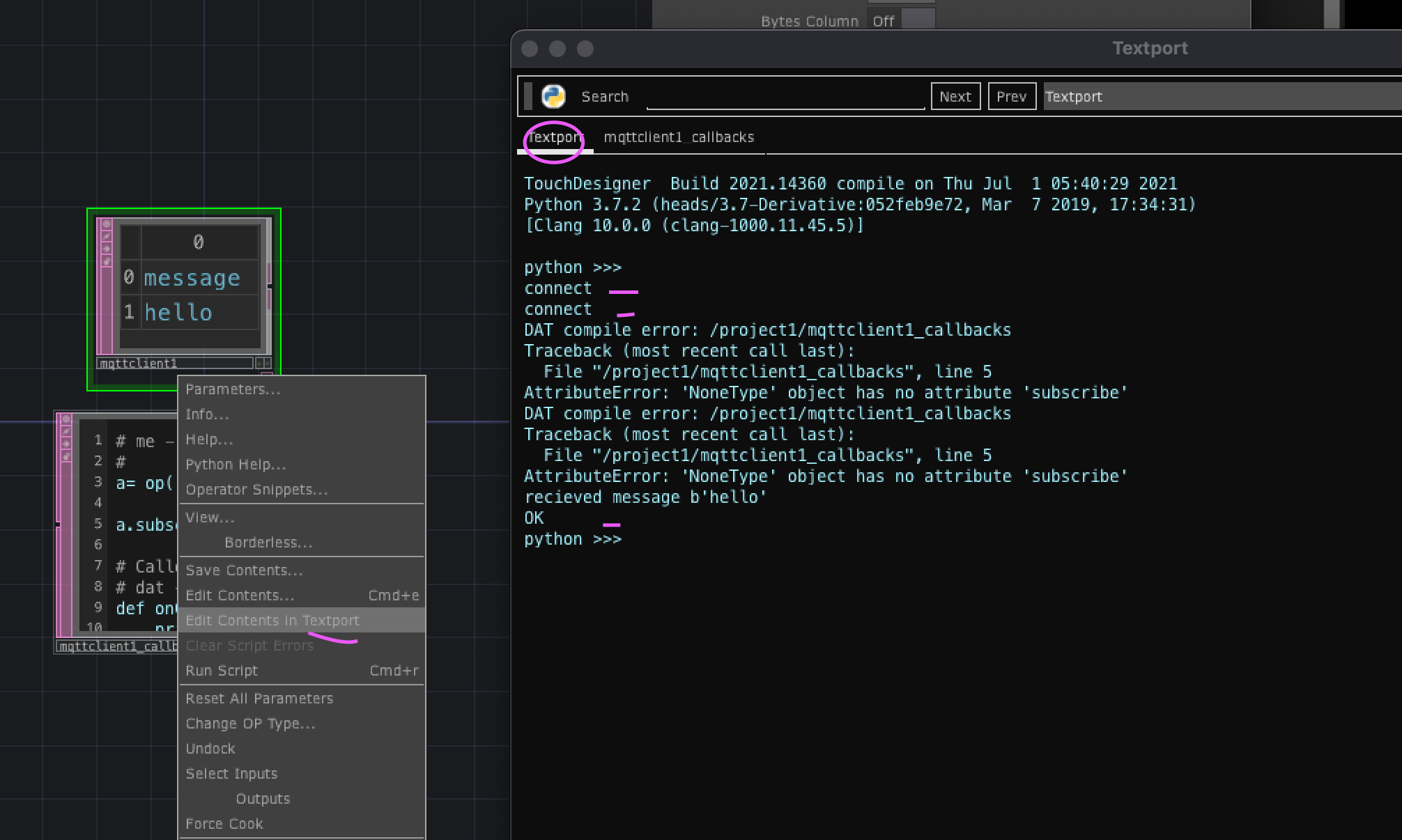Select the Textport tab
Image resolution: width=1402 pixels, height=840 pixels.
554,137
